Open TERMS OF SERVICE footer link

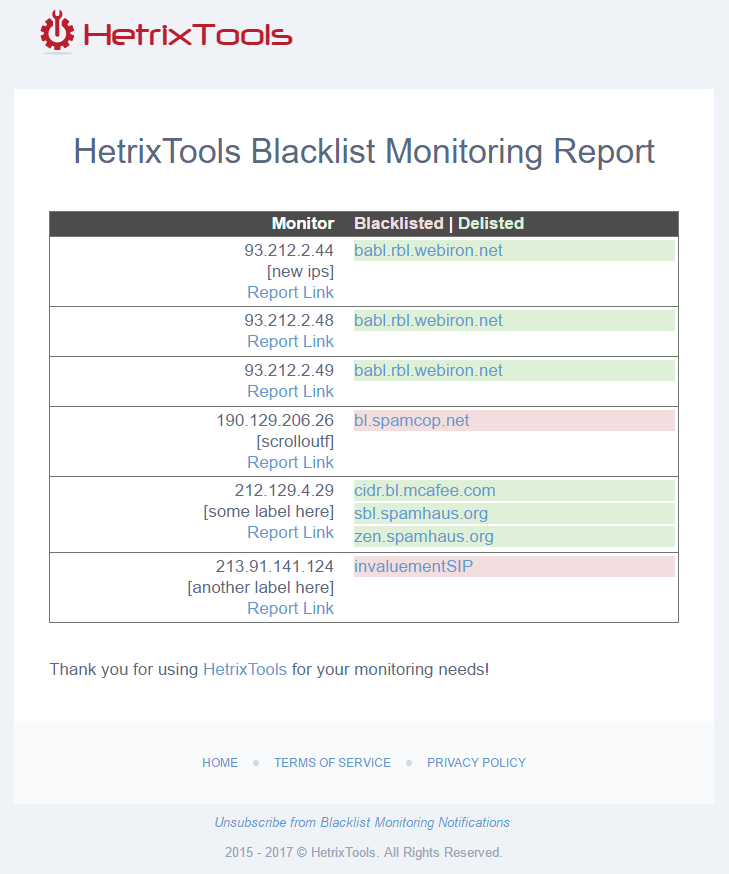(x=332, y=762)
